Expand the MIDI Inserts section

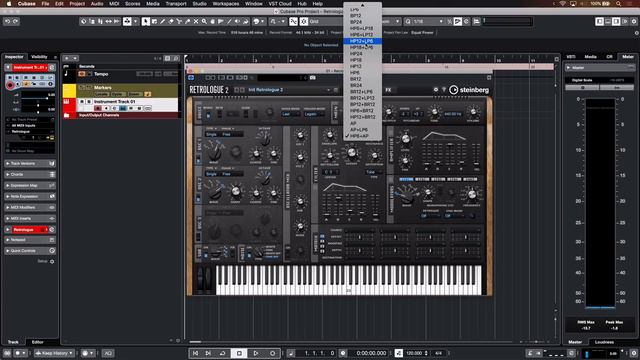coord(30,218)
